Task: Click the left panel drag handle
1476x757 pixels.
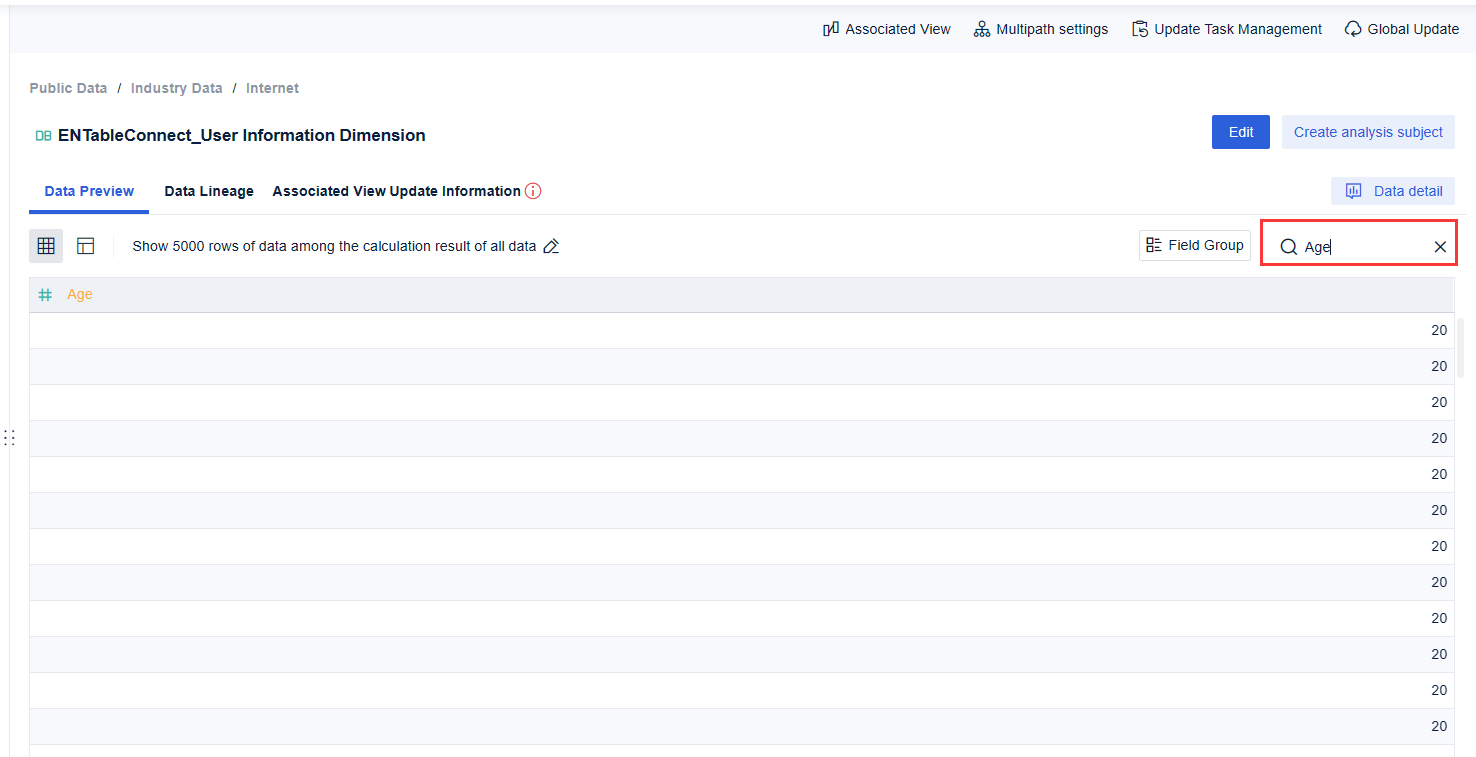Action: [9, 437]
